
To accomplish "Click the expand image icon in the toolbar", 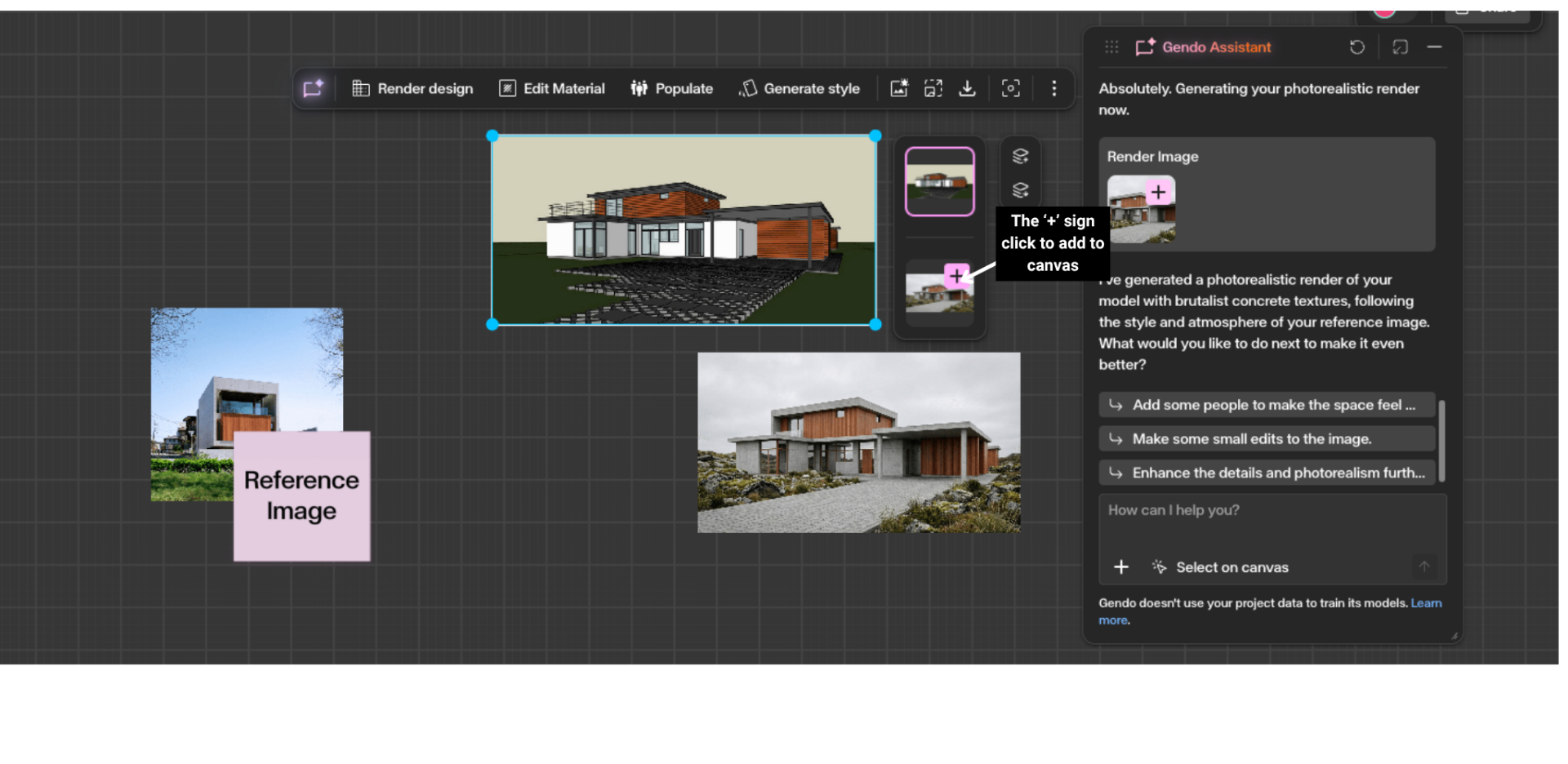I will pos(933,88).
